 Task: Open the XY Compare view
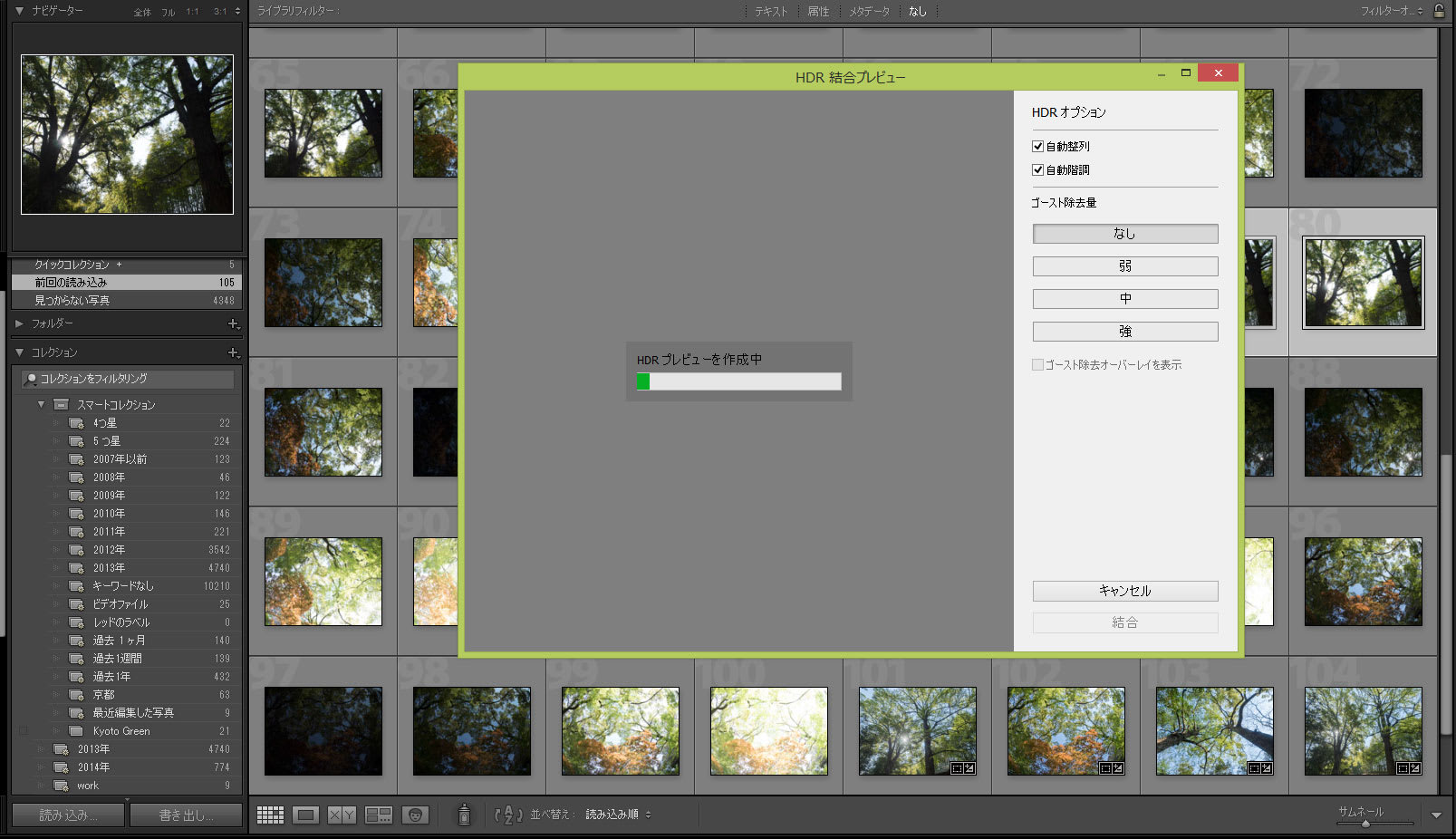click(342, 815)
